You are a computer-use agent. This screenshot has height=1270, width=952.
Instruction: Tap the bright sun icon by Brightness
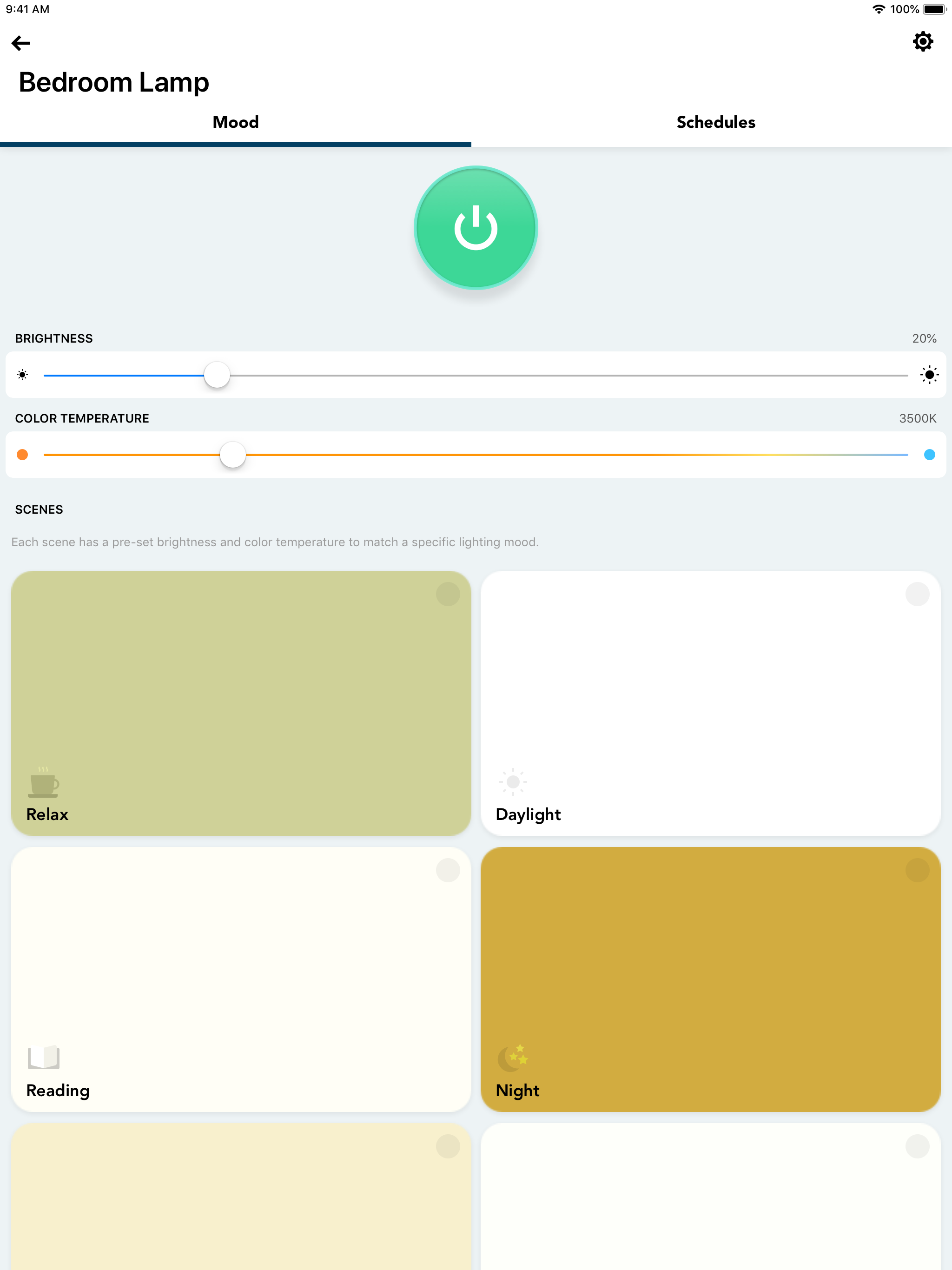click(x=929, y=375)
